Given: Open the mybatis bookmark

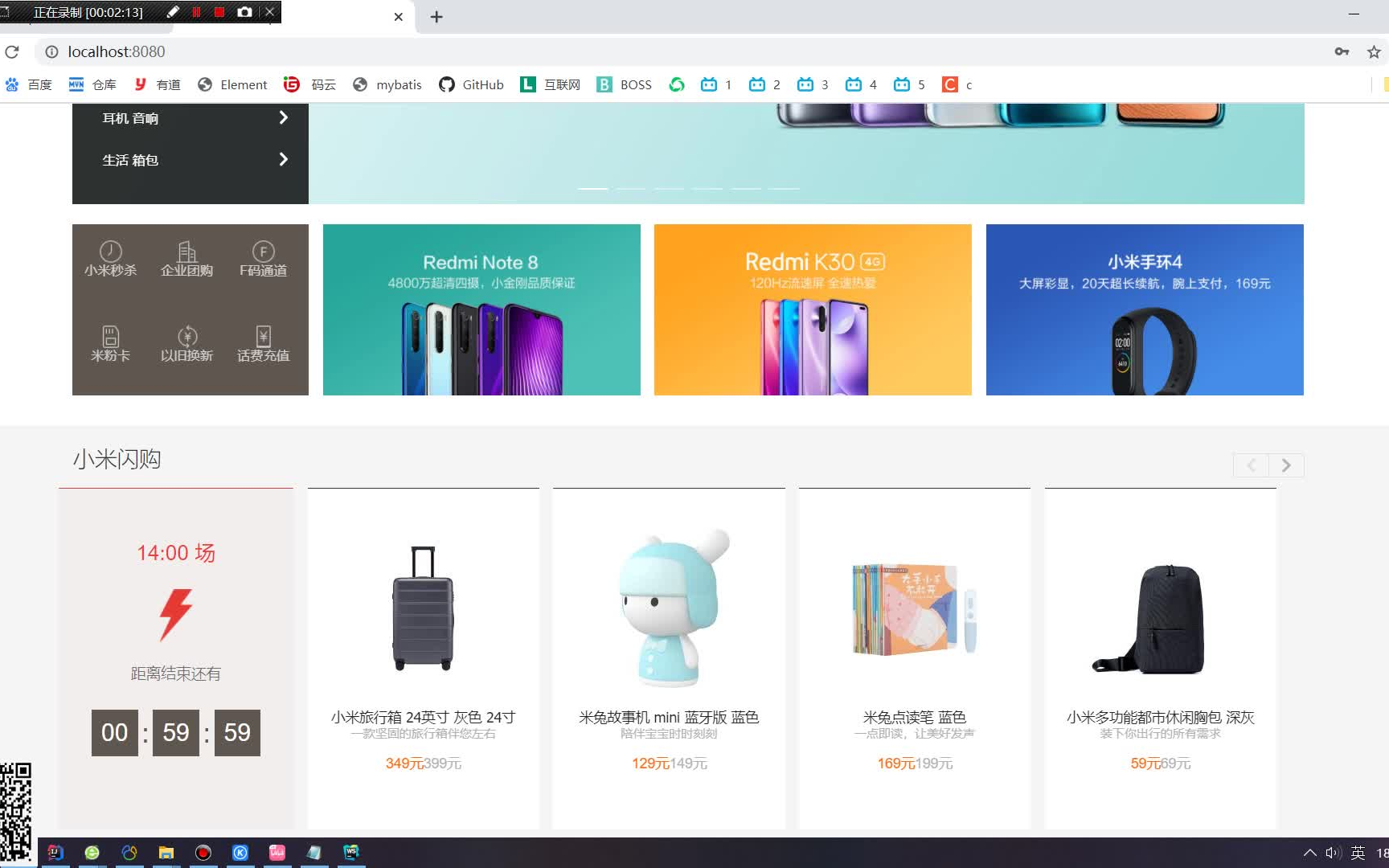Looking at the screenshot, I should [387, 84].
